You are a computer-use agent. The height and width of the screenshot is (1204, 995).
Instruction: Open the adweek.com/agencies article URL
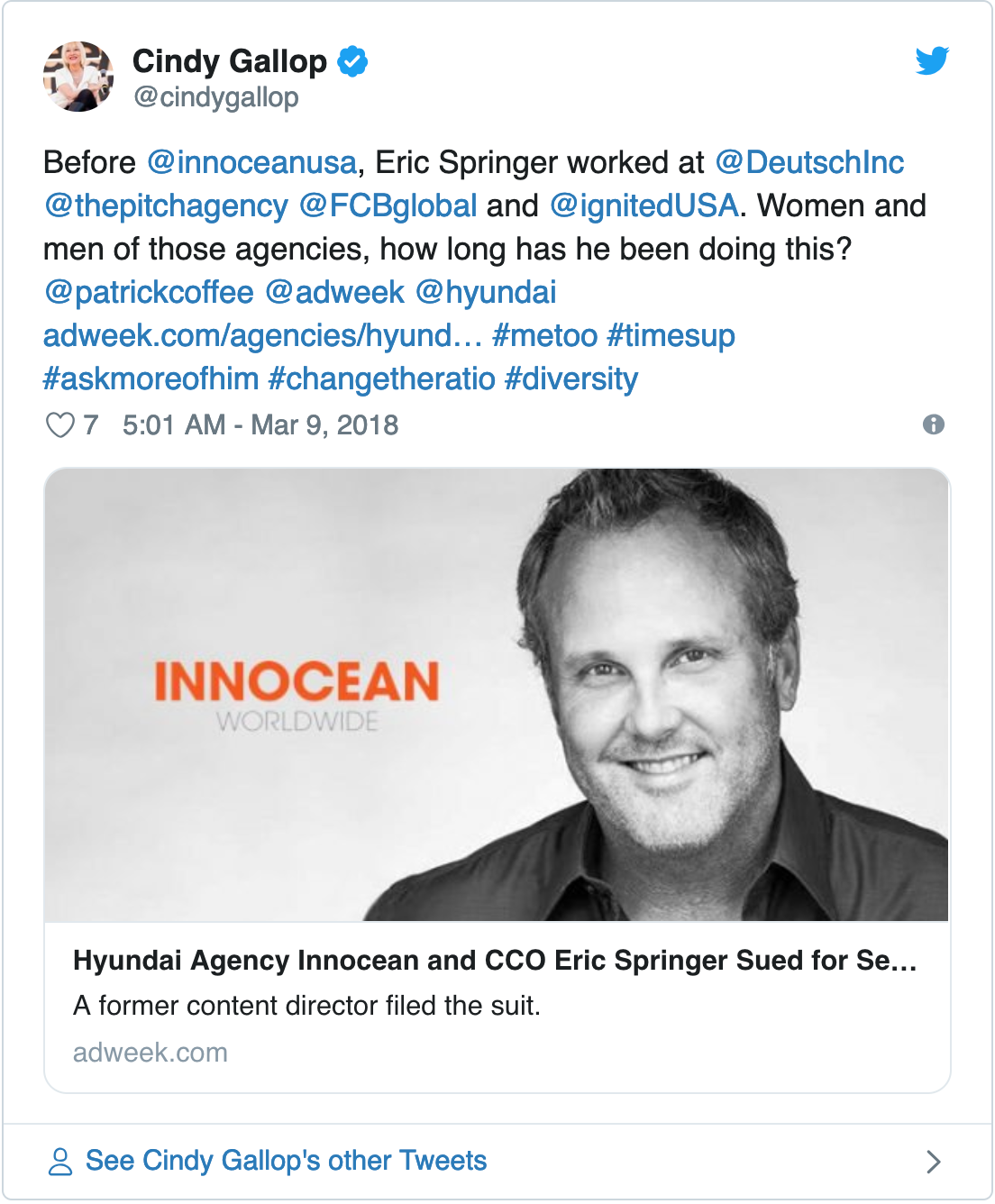pyautogui.click(x=263, y=335)
